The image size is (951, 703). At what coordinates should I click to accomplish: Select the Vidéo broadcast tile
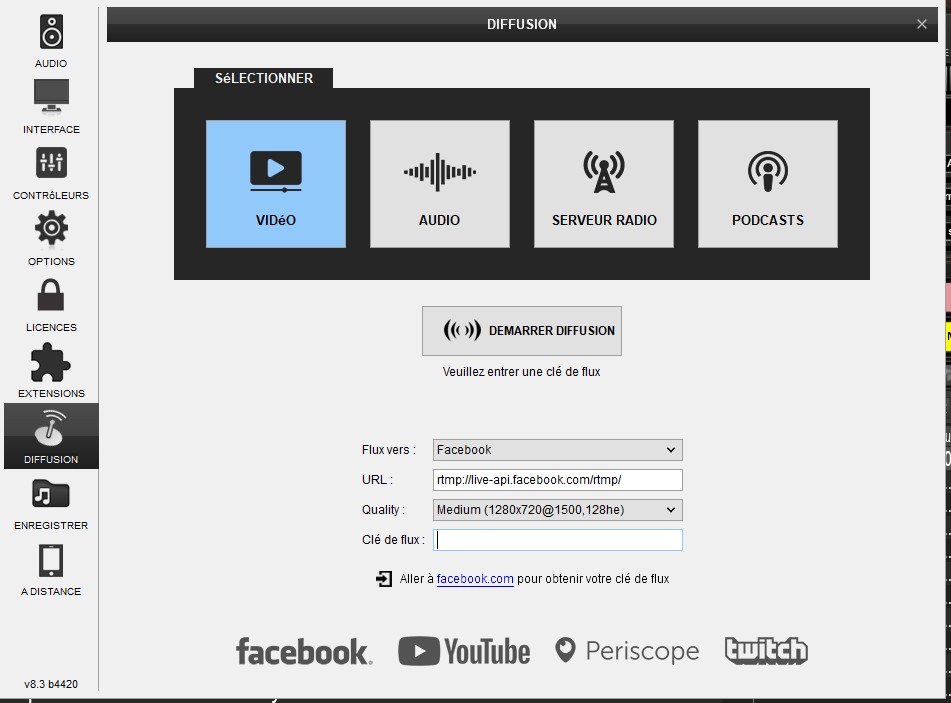(x=276, y=184)
